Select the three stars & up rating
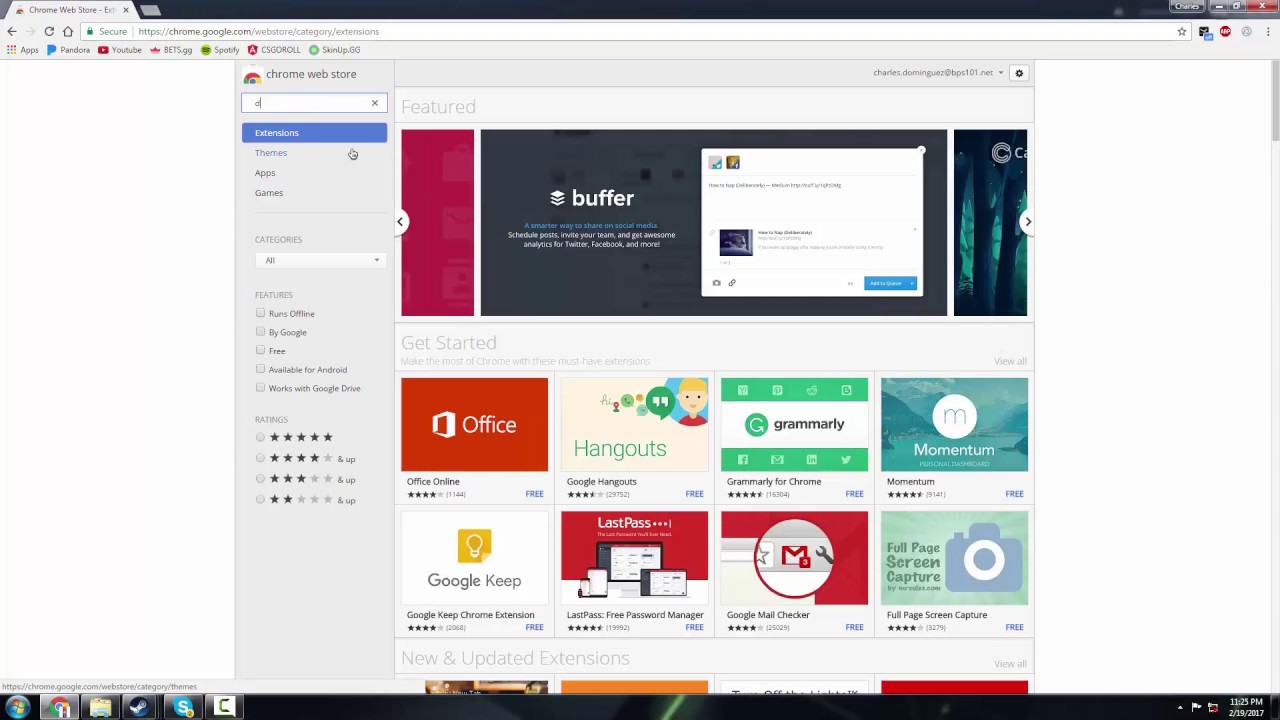The width and height of the screenshot is (1280, 720). [261, 479]
